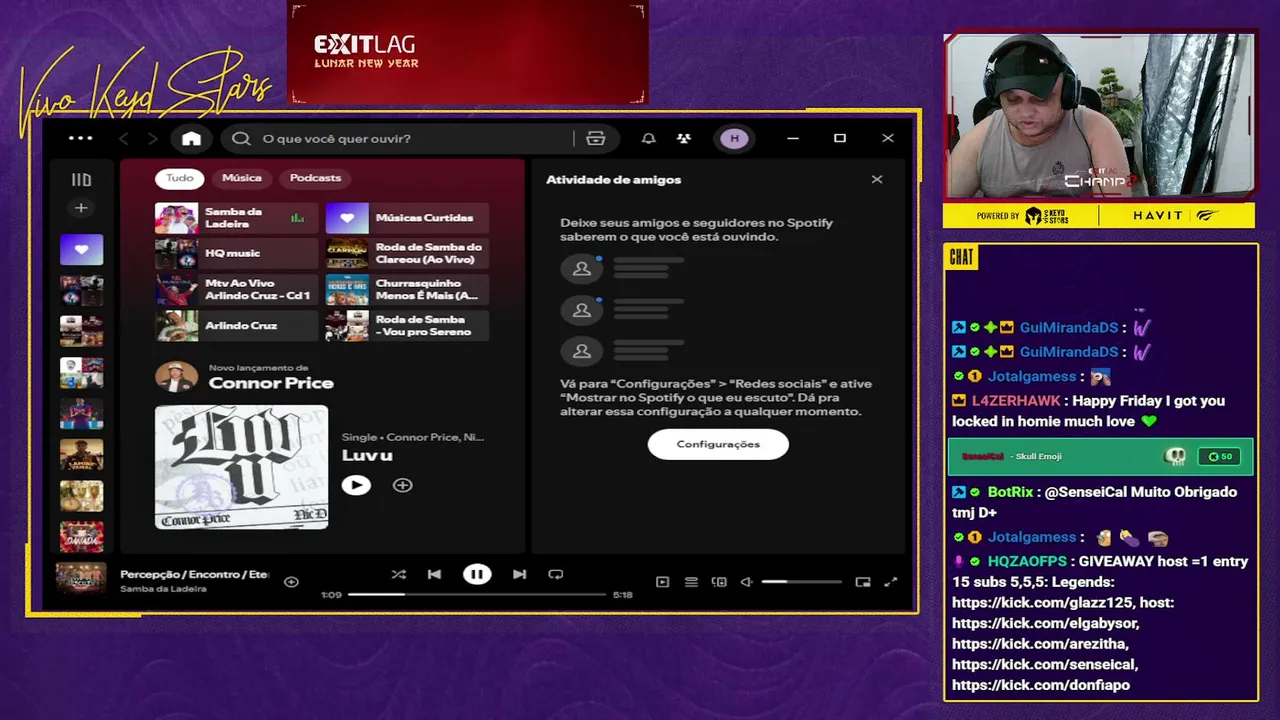Viewport: 1280px width, 720px height.
Task: Click BotRix username in chat
Action: pyautogui.click(x=1010, y=492)
